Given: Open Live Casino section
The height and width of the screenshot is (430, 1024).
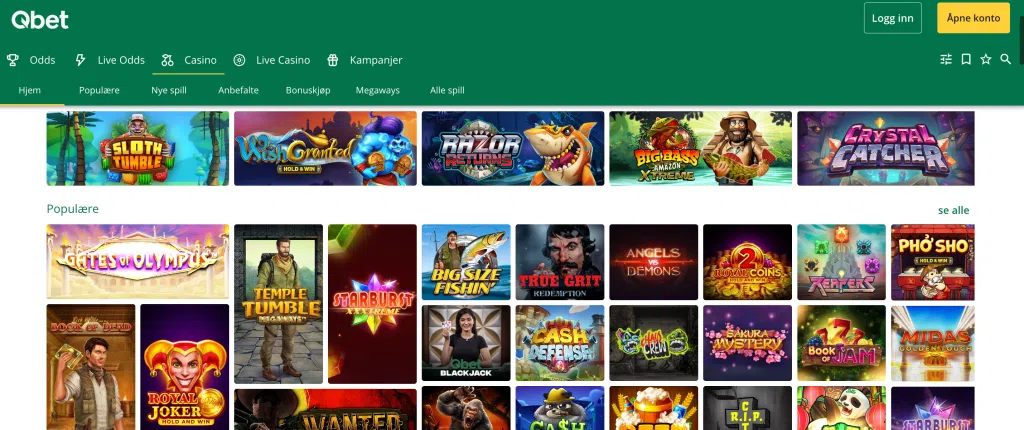Looking at the screenshot, I should tap(283, 60).
